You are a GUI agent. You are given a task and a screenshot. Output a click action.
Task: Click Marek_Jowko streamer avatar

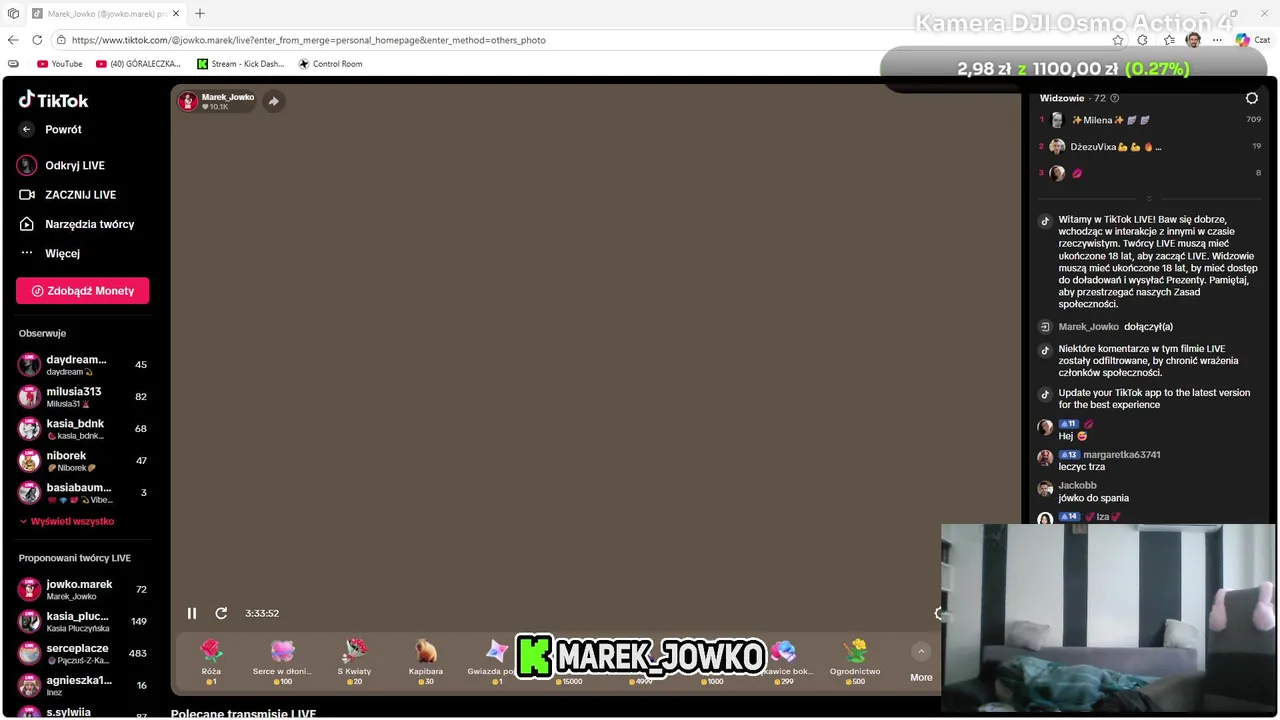(x=188, y=101)
